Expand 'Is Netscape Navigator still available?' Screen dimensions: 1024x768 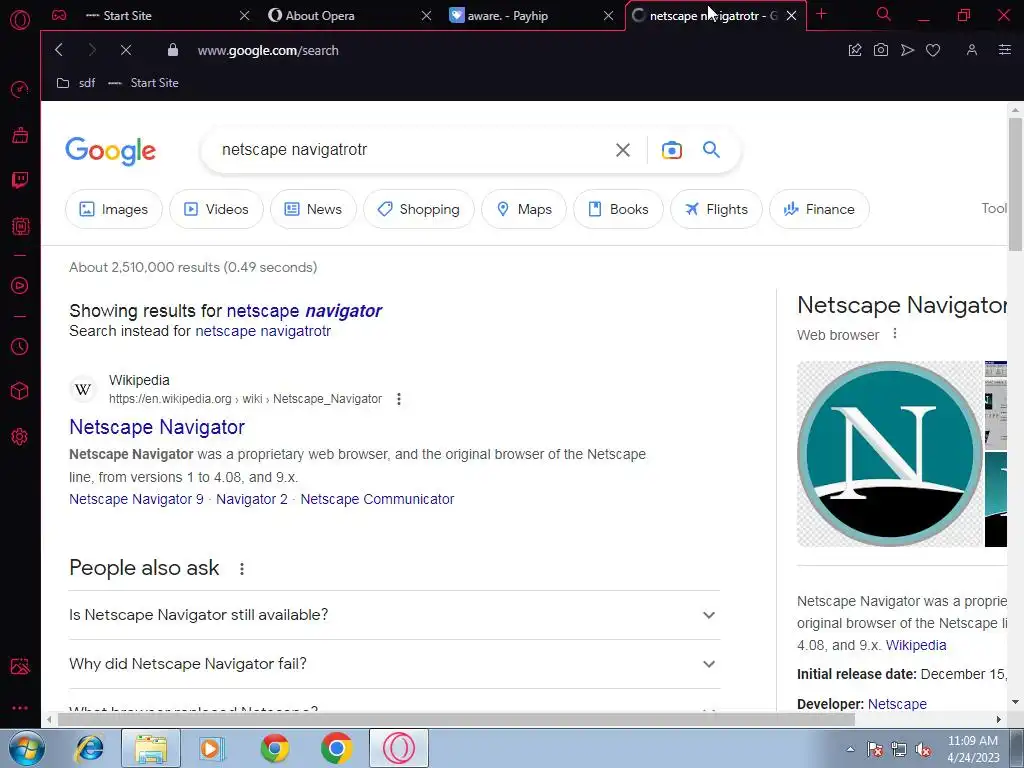pos(394,615)
